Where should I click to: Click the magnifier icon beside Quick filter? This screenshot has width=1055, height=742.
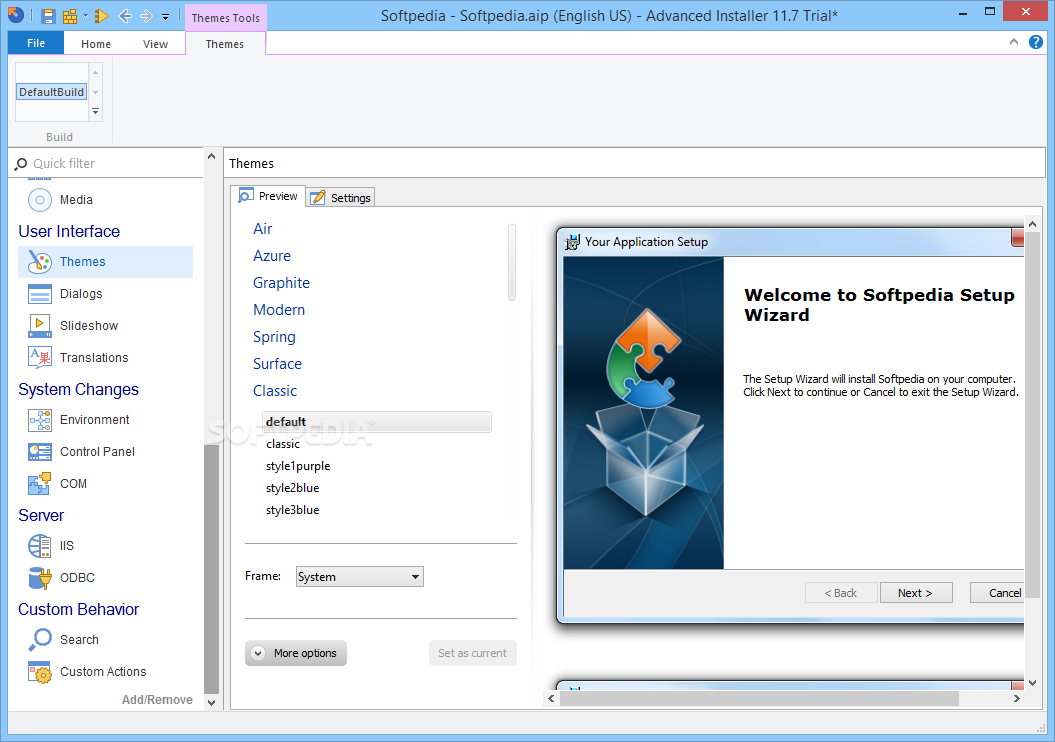pos(22,163)
